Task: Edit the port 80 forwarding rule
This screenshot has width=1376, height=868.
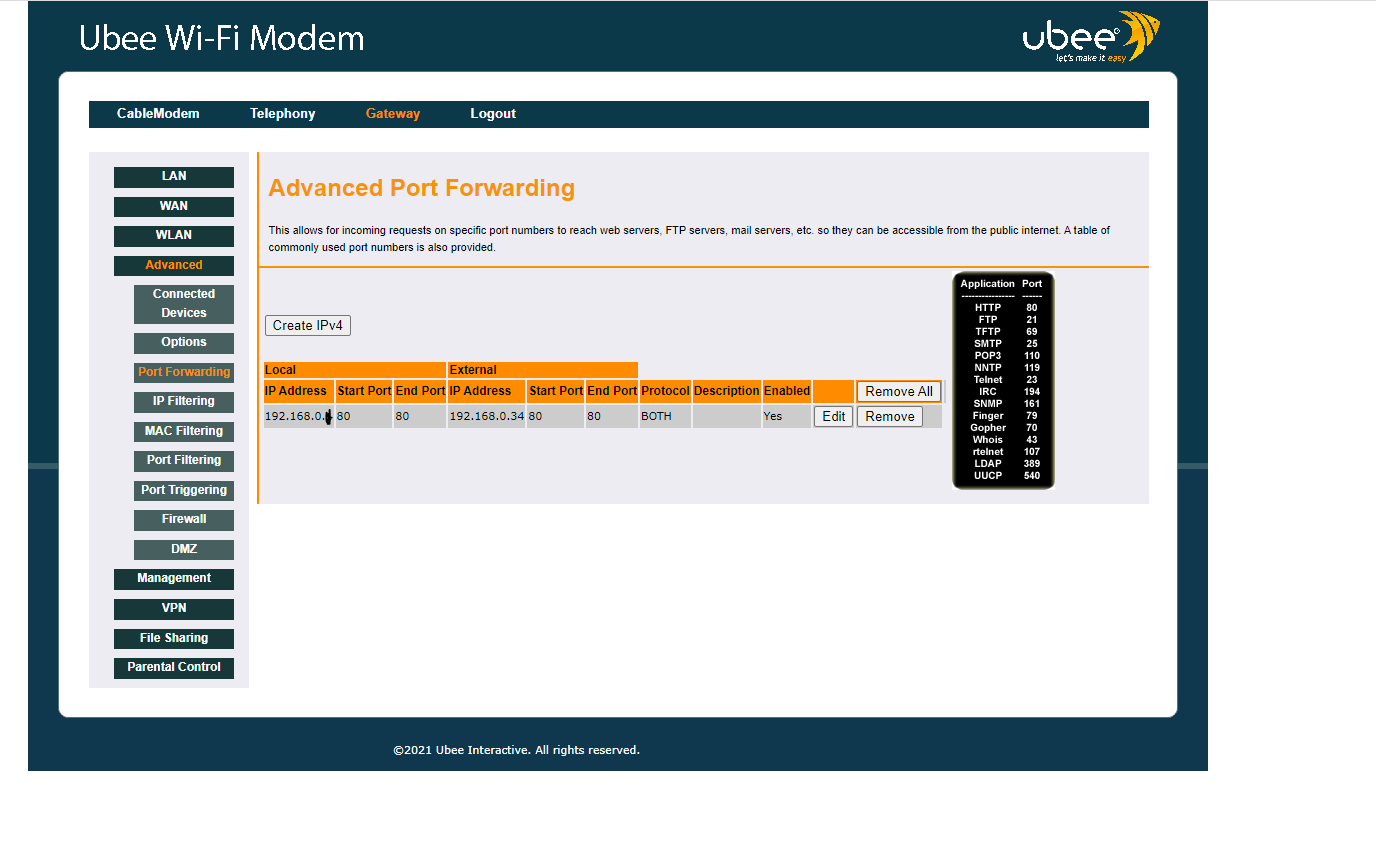Action: (834, 417)
